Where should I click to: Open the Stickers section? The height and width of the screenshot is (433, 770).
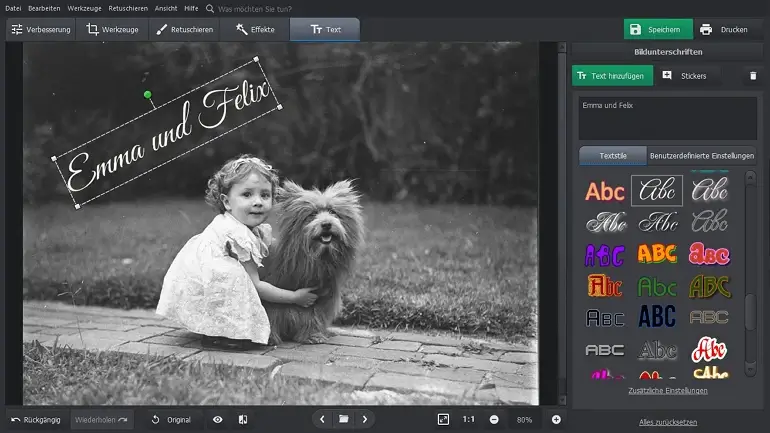click(685, 76)
